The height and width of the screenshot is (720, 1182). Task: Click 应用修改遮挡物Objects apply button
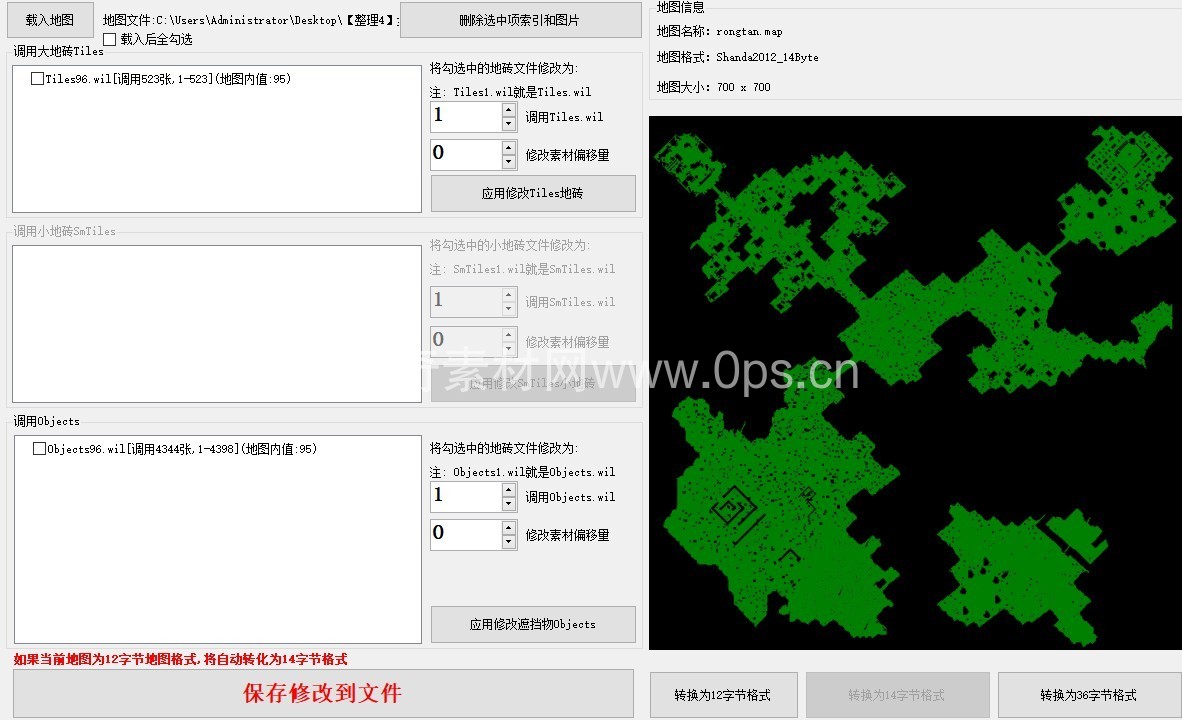pos(532,624)
